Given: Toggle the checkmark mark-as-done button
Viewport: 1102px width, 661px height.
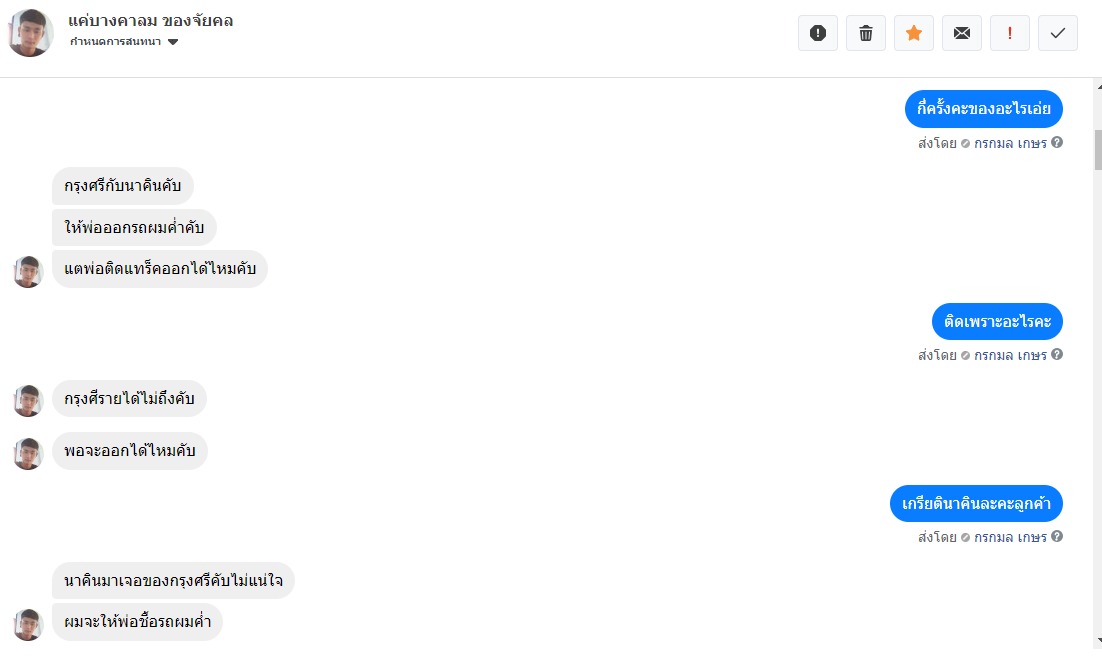Looking at the screenshot, I should (x=1057, y=33).
